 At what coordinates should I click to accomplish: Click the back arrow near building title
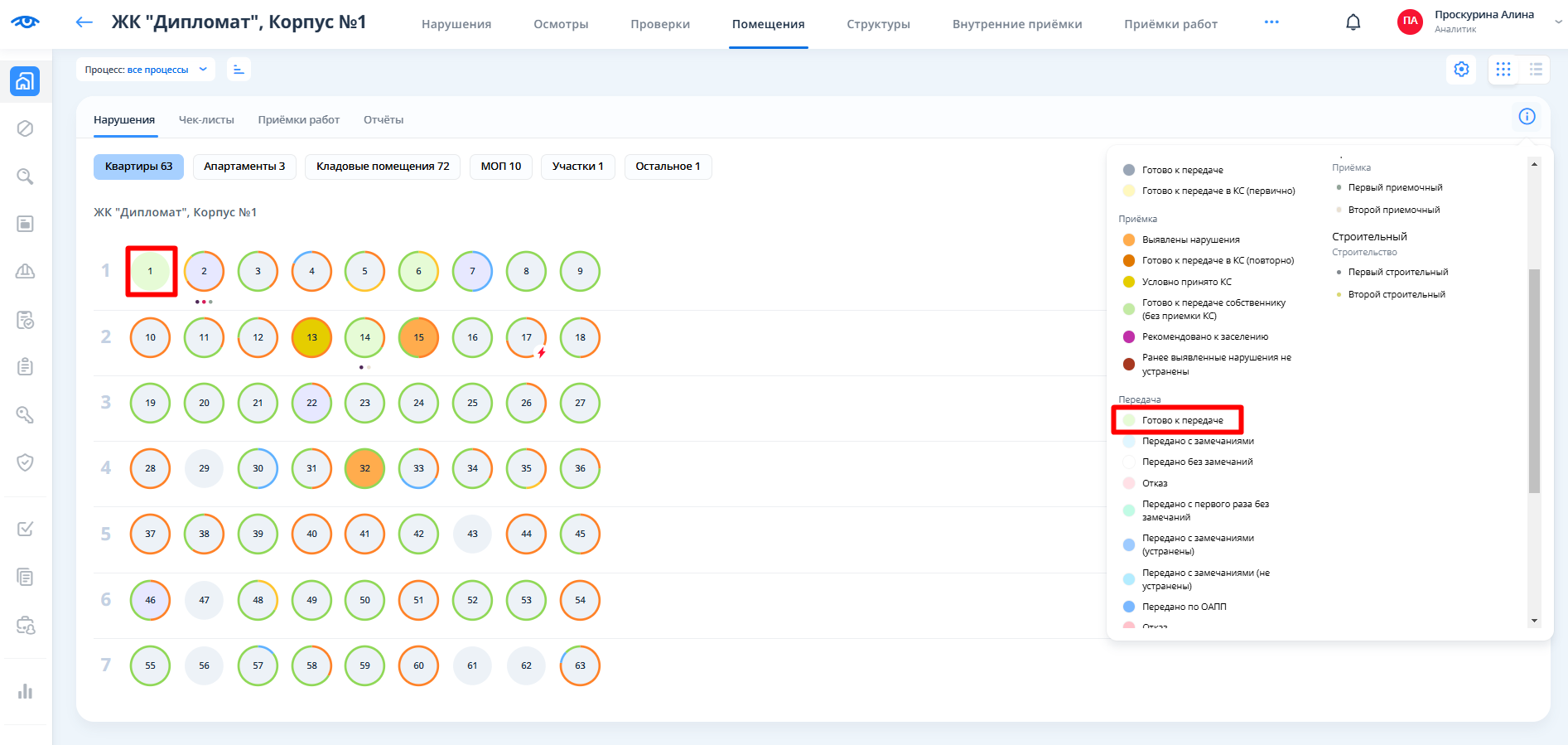[x=84, y=22]
